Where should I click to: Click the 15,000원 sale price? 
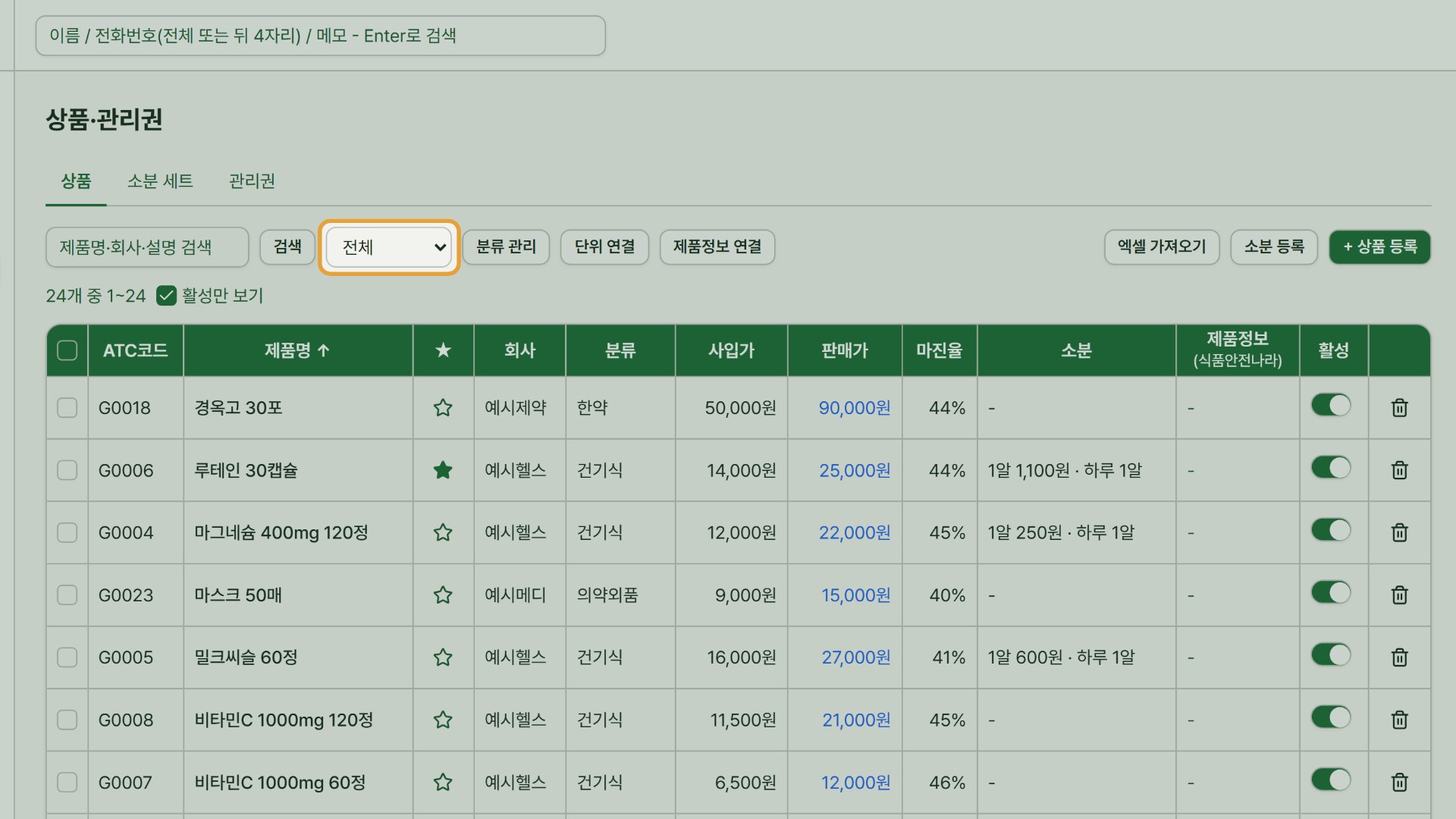tap(856, 595)
